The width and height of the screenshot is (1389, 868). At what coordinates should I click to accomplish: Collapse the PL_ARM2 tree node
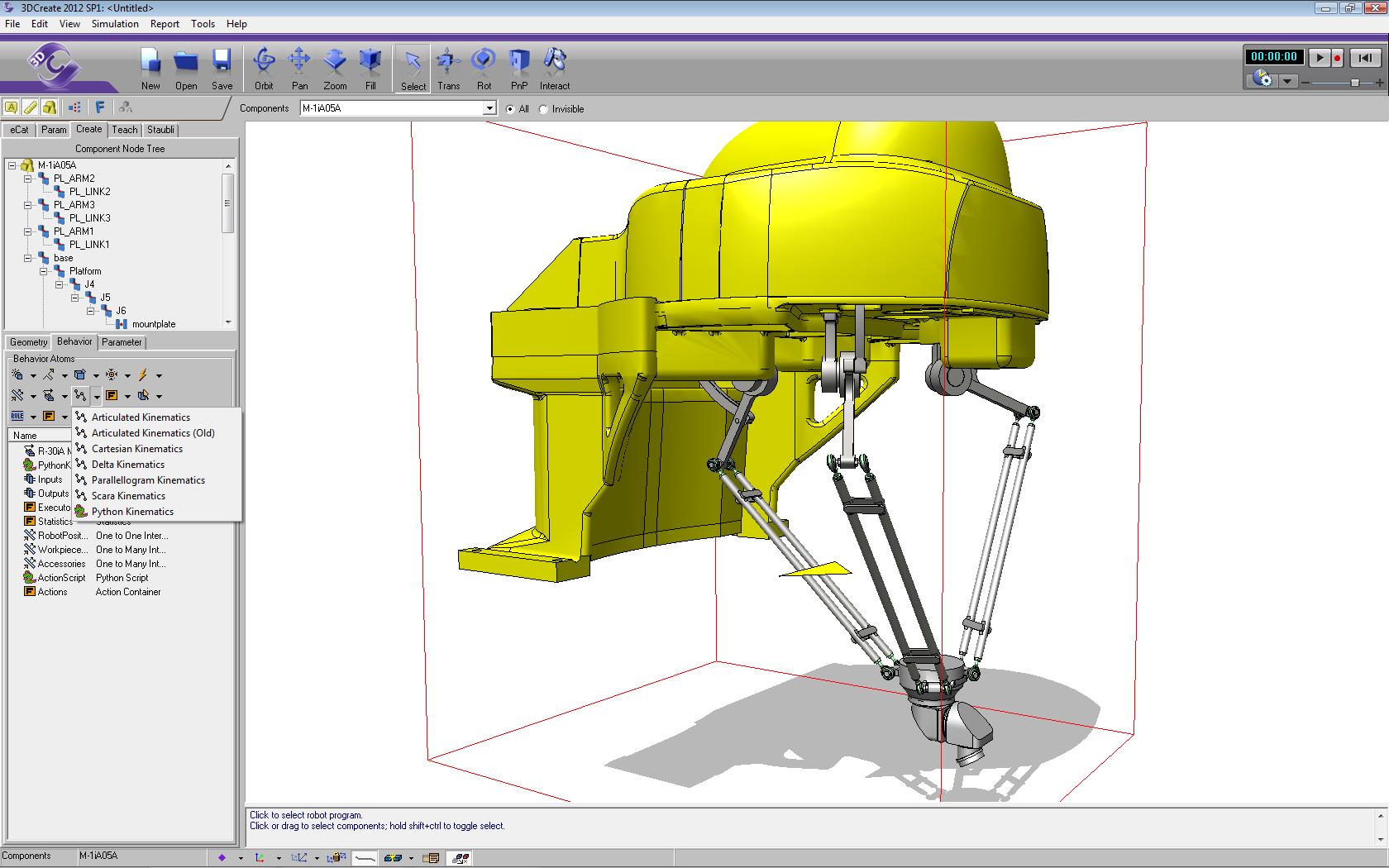(x=27, y=179)
